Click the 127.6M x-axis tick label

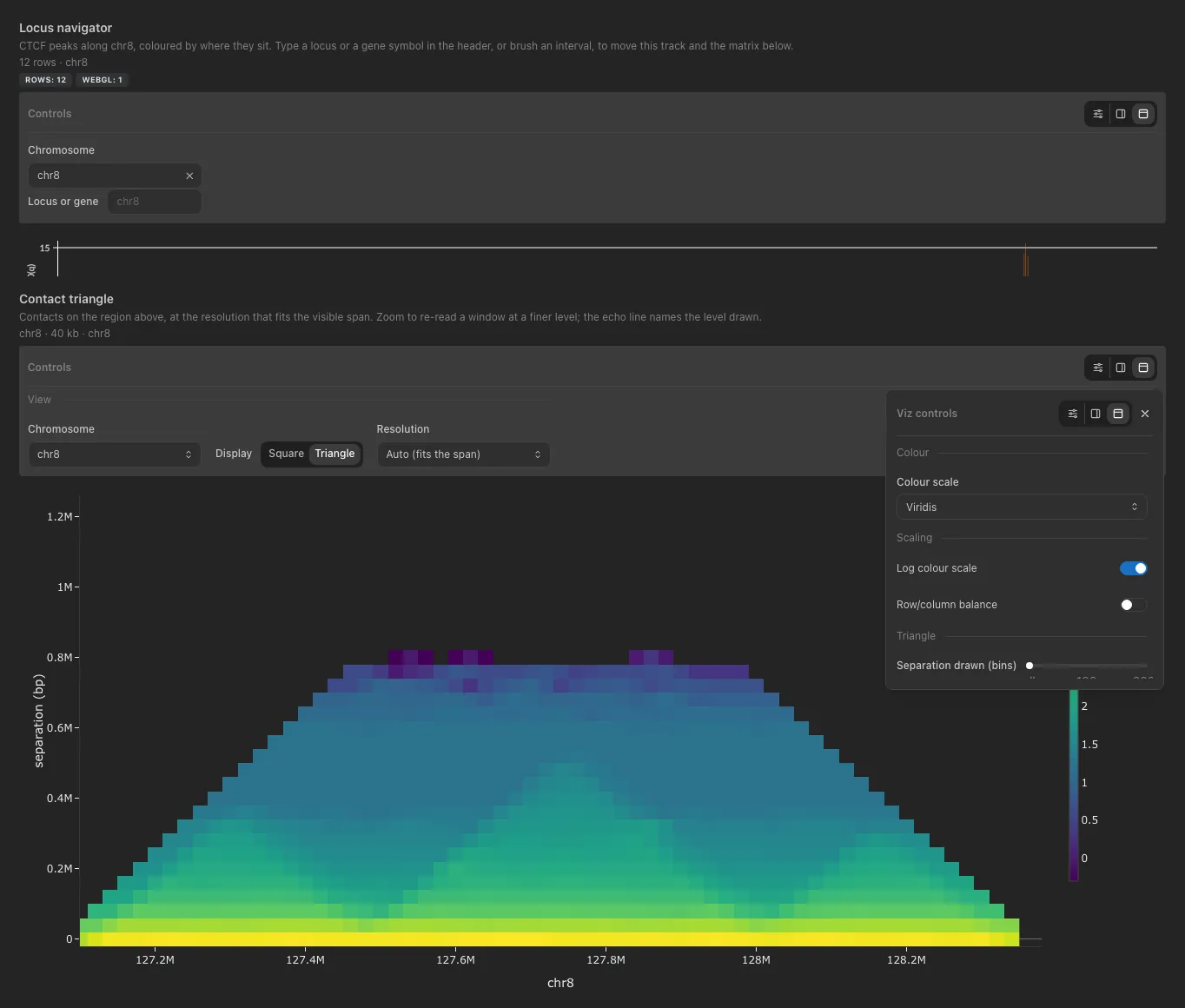455,960
